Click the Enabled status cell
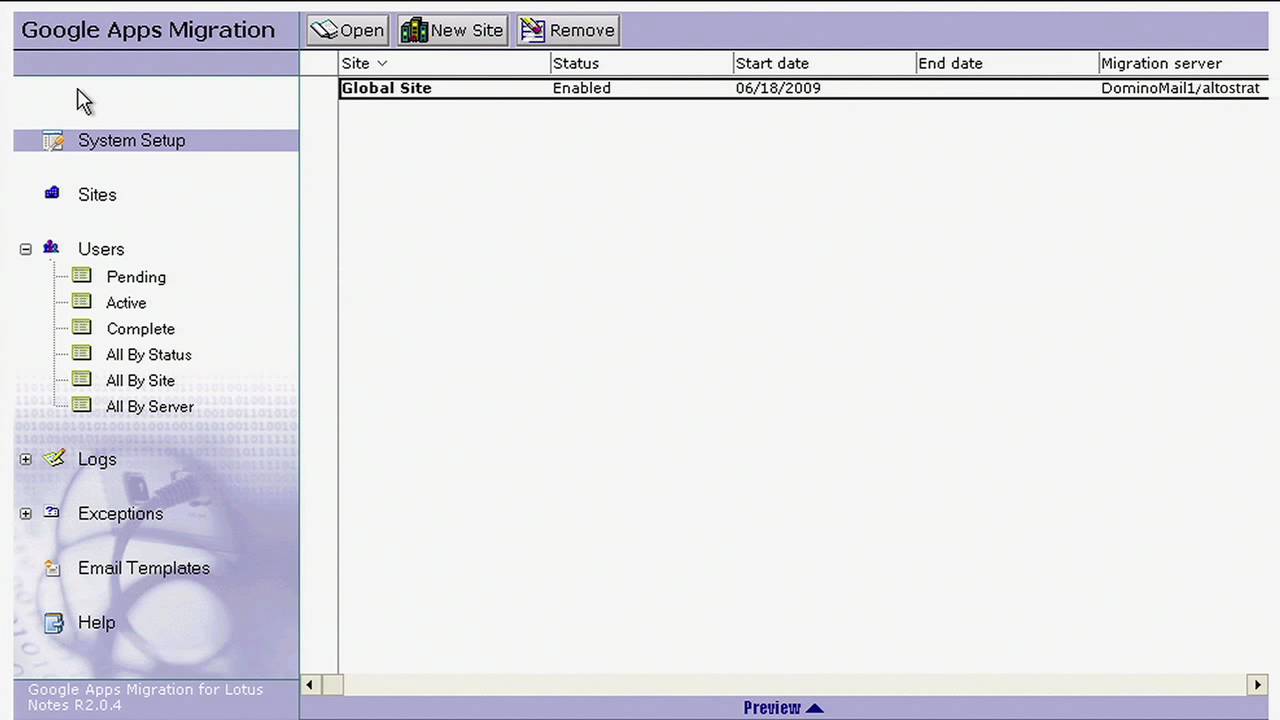Screen dimensions: 1280x720 pos(581,88)
